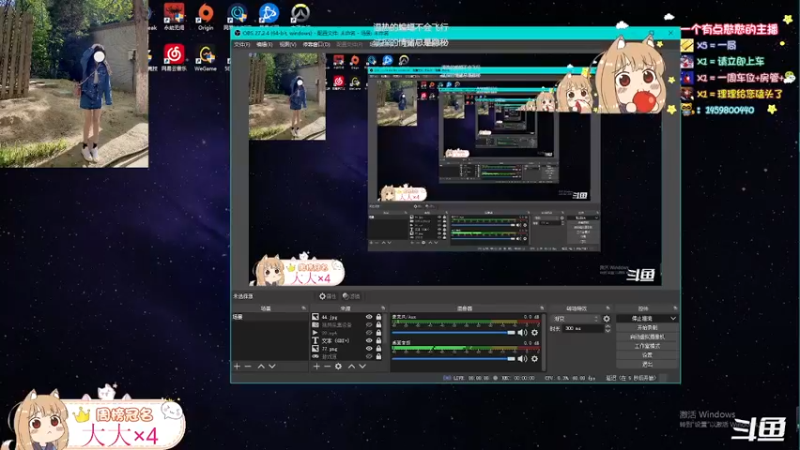The height and width of the screenshot is (450, 800).
Task: Move the scene up in Scenes list
Action: click(x=261, y=366)
